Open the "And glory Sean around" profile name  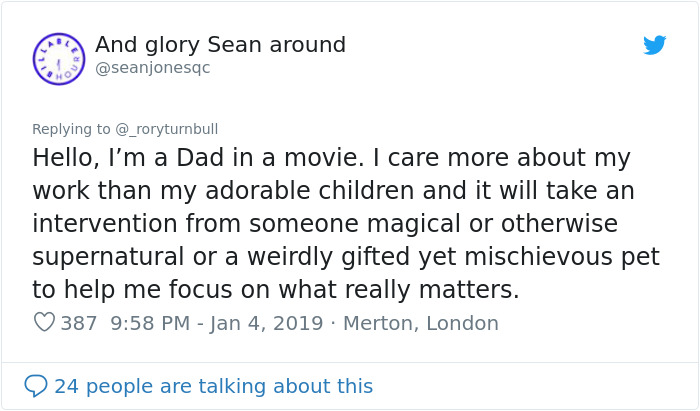[220, 45]
